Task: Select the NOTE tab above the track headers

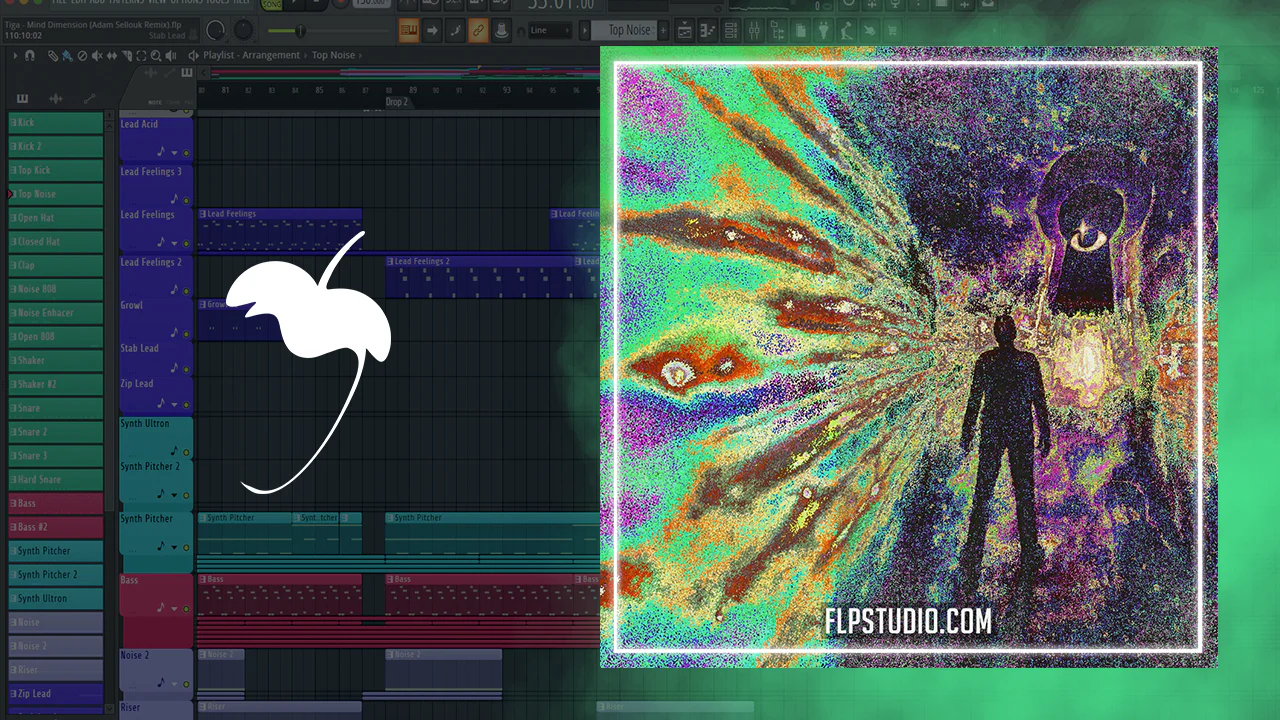Action: click(x=155, y=102)
